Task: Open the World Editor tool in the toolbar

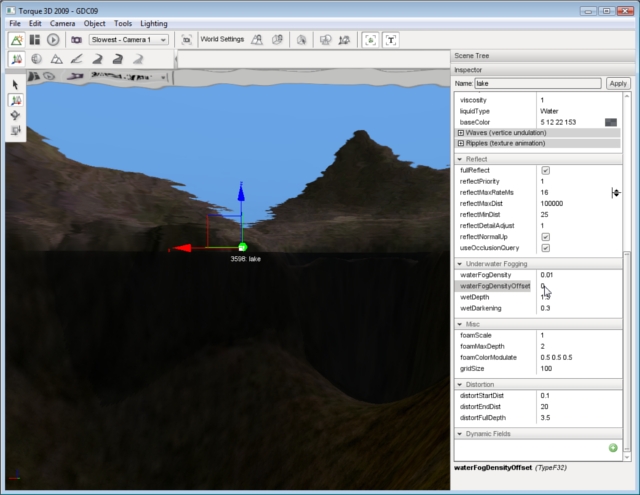Action: click(x=17, y=40)
